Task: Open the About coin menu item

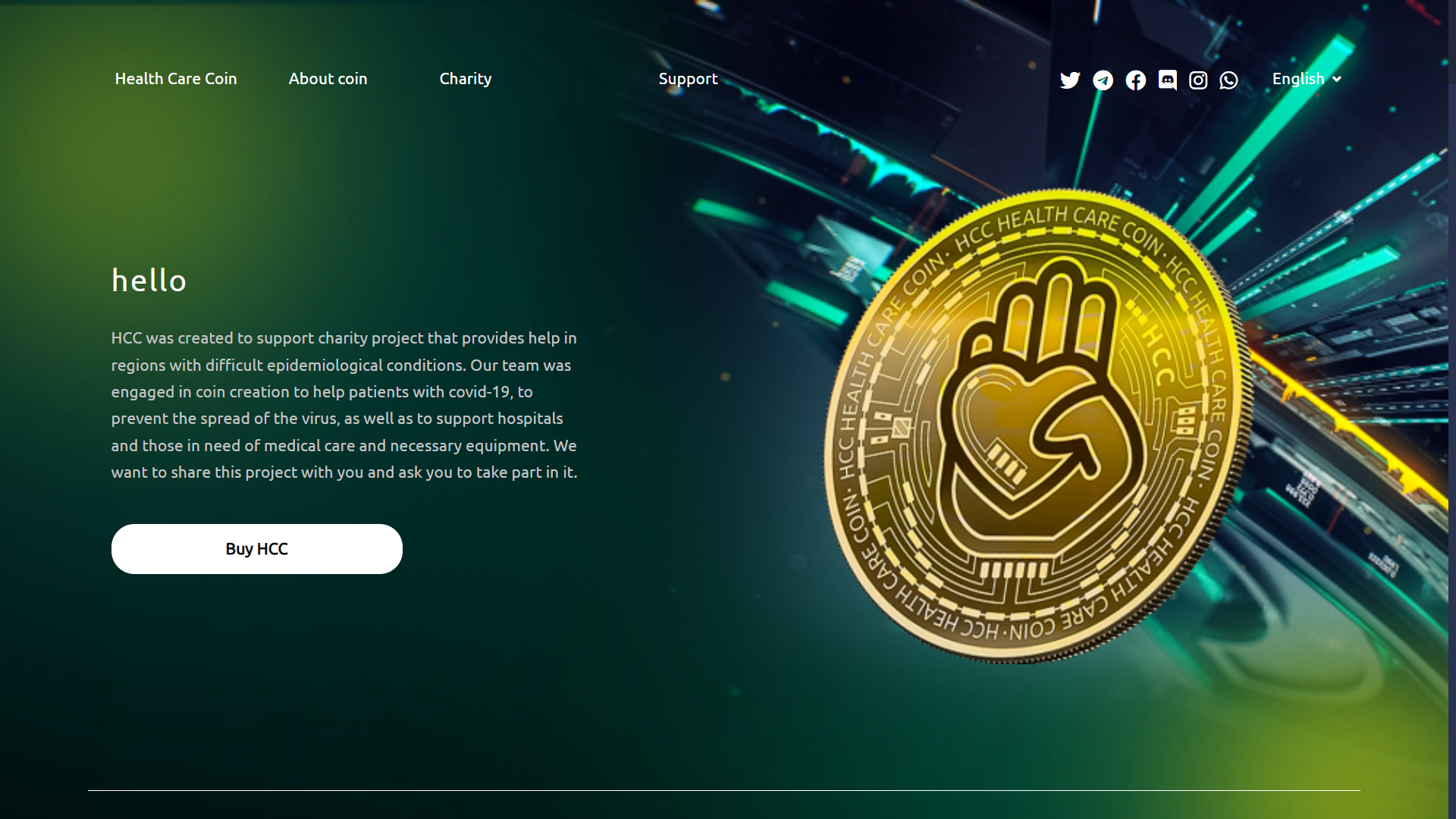Action: coord(328,79)
